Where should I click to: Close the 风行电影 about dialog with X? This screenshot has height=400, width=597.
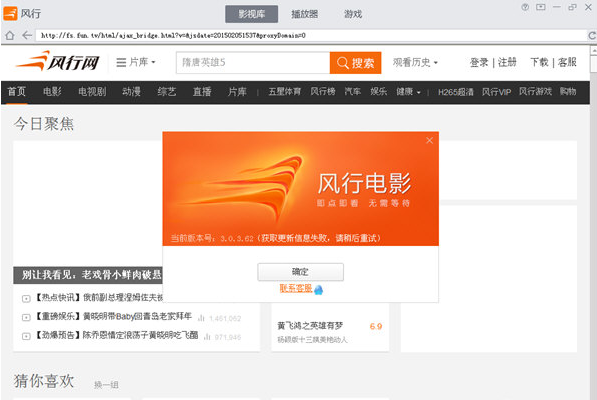click(429, 140)
